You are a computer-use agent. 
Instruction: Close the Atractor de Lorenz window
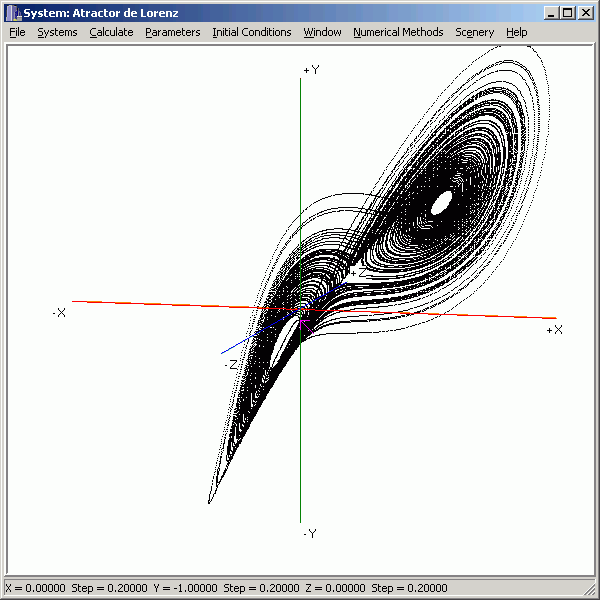coord(585,13)
